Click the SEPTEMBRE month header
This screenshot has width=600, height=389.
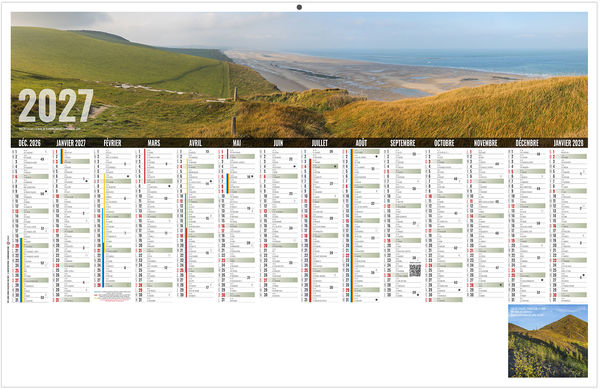point(403,143)
